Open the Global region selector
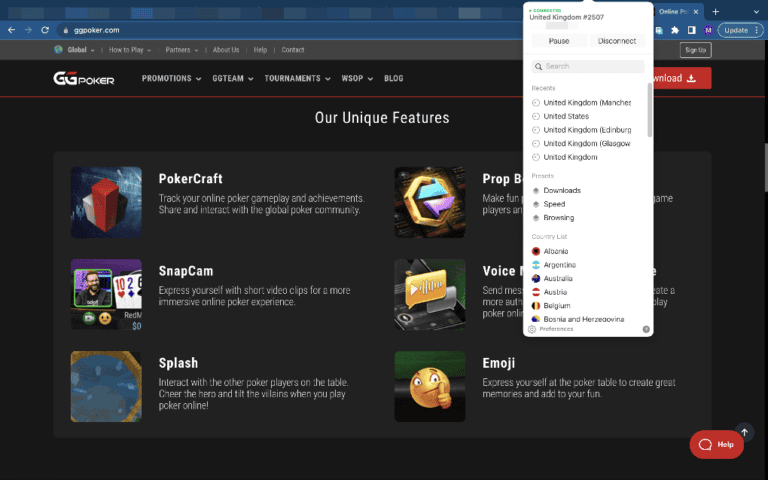The width and height of the screenshot is (768, 480). [75, 49]
